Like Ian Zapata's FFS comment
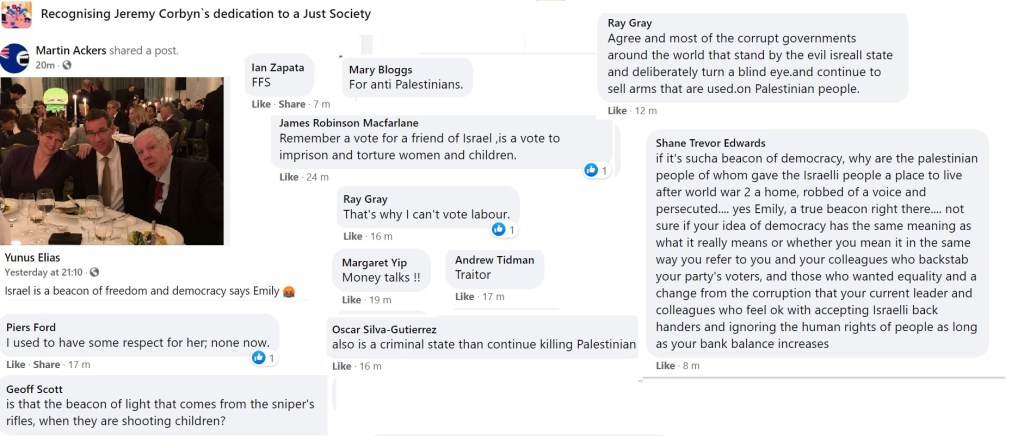This screenshot has width=1024, height=436. 261,105
